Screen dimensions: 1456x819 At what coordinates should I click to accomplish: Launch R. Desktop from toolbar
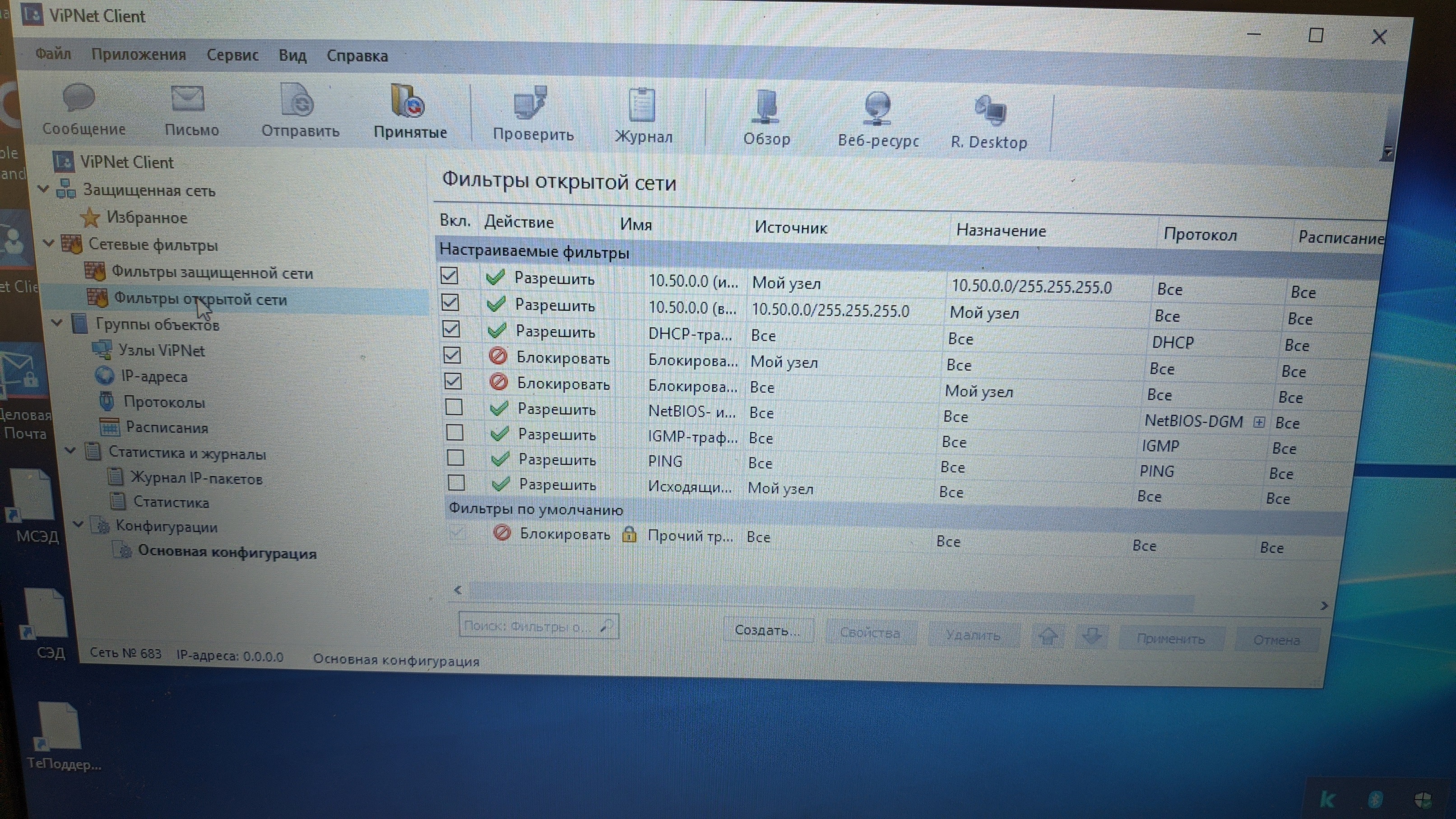990,111
